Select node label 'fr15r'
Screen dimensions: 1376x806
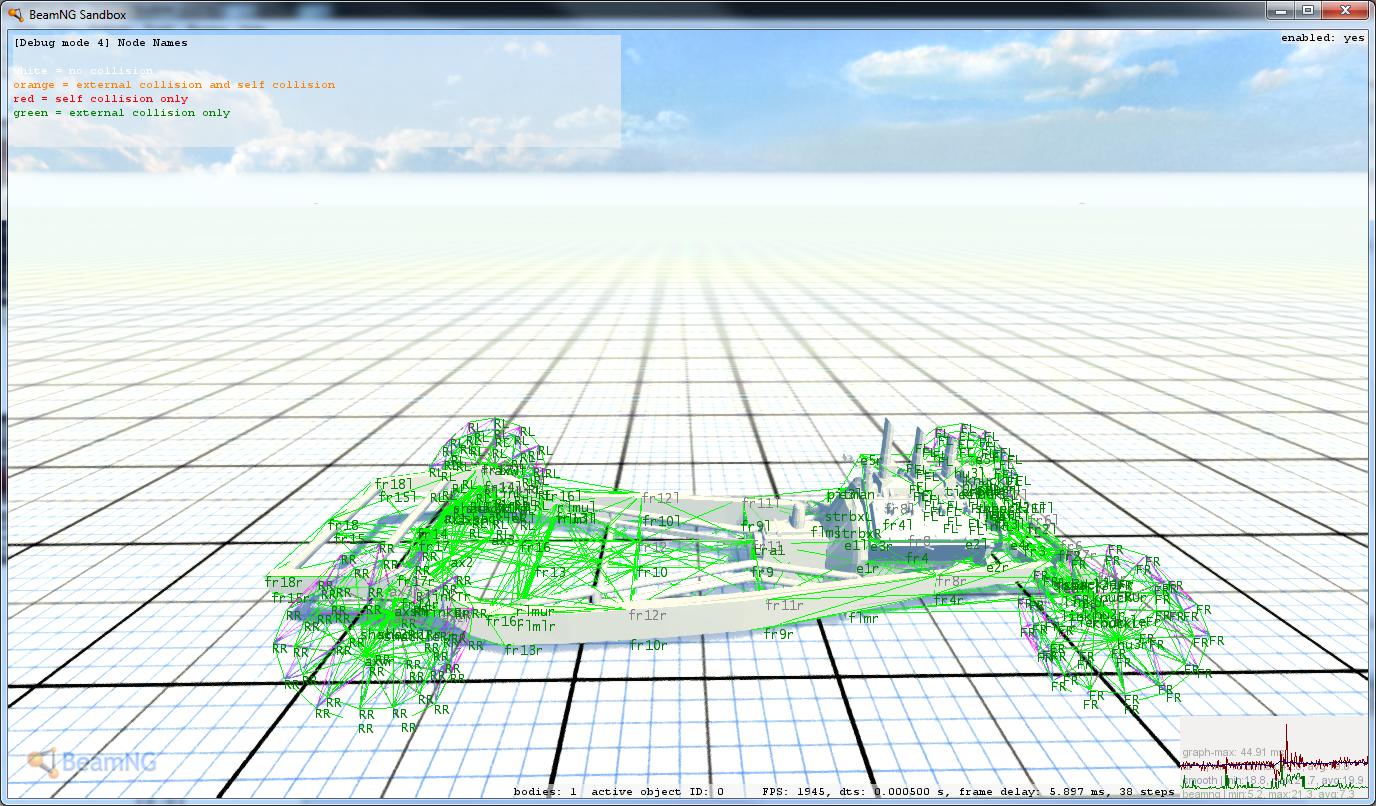coord(290,598)
